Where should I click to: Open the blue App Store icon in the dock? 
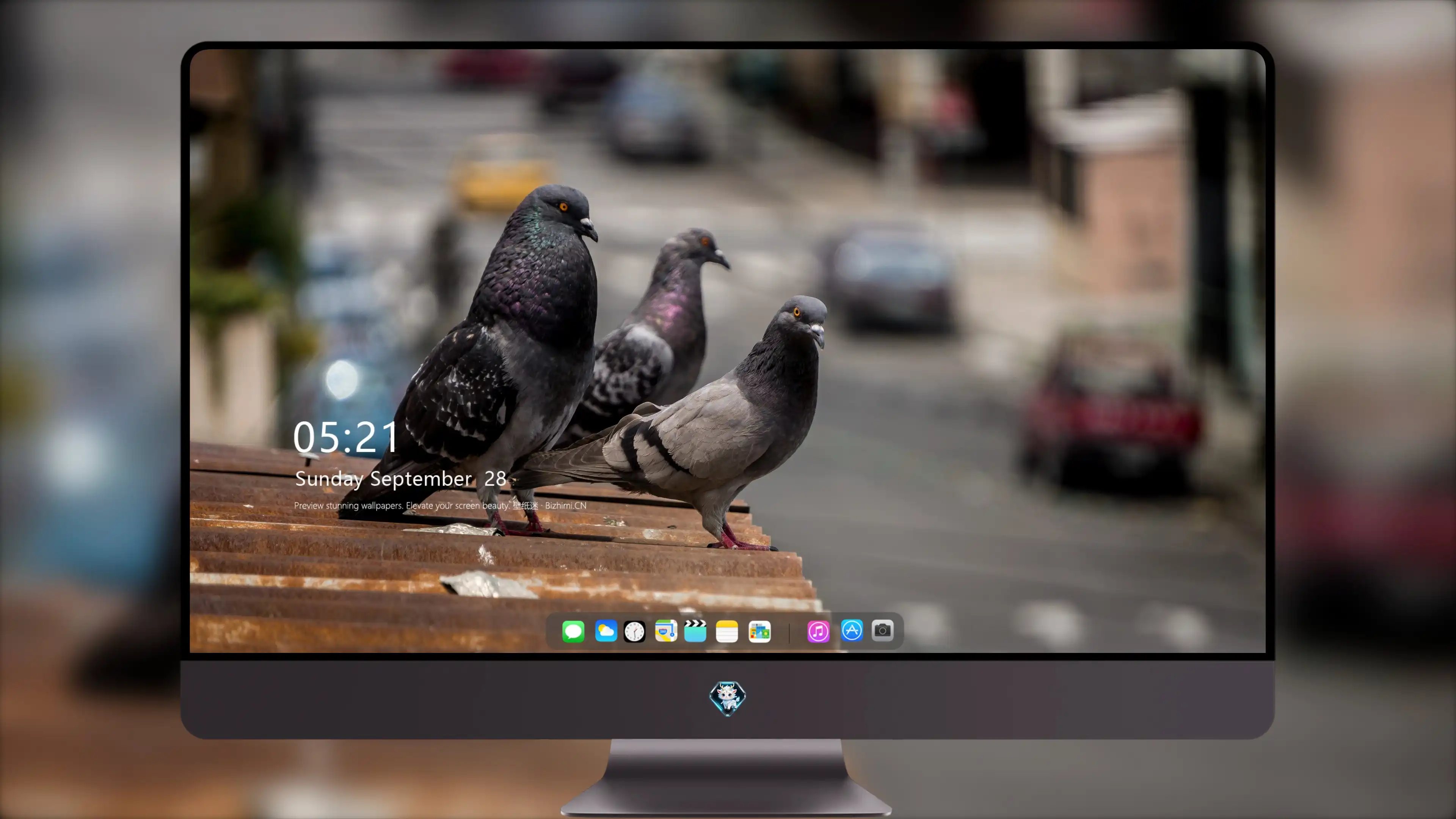point(852,630)
